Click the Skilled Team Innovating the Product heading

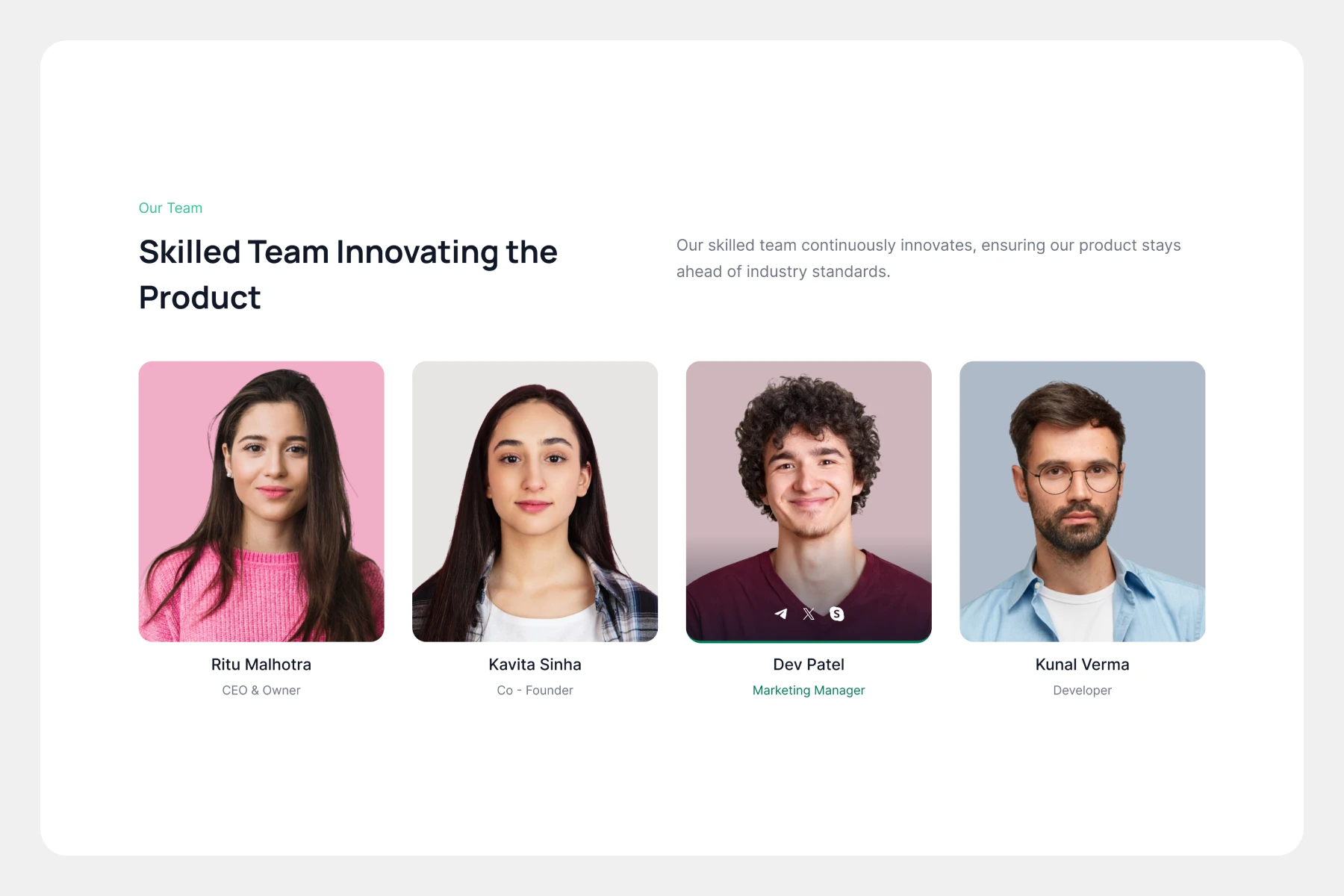point(348,275)
